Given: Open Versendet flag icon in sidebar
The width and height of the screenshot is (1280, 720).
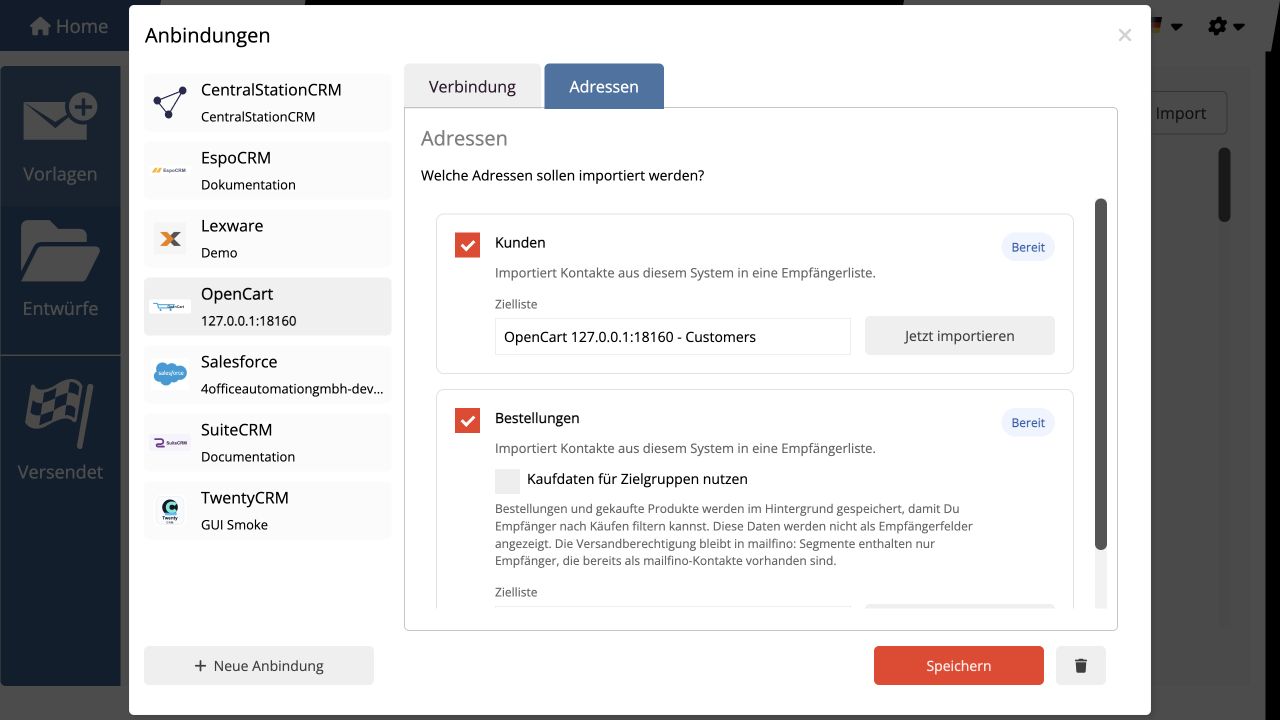Looking at the screenshot, I should click(60, 415).
